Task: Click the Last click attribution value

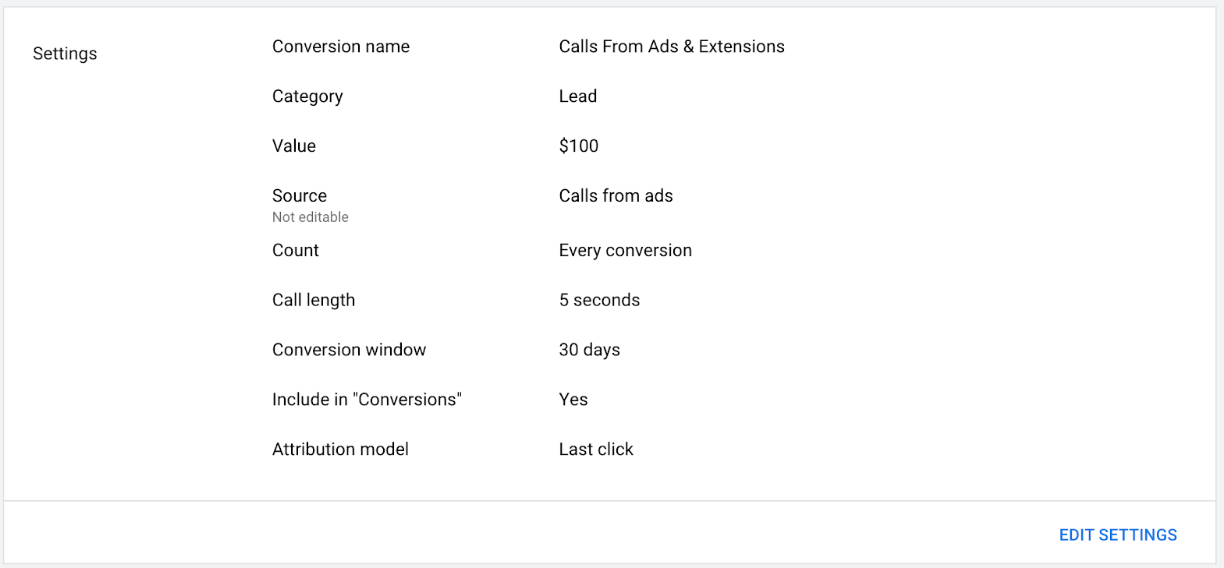Action: (596, 450)
